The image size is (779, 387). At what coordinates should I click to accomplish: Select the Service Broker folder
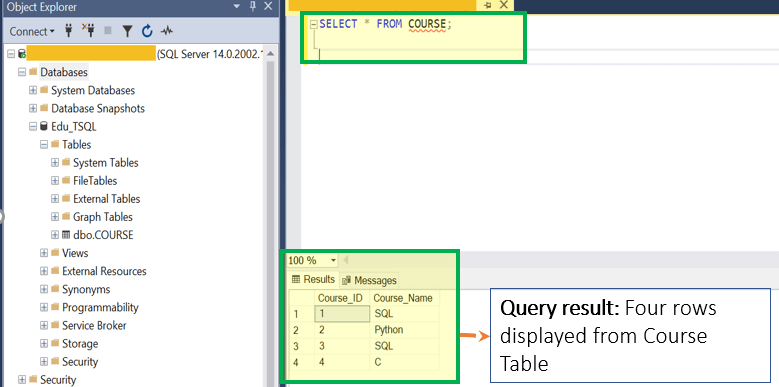coord(94,325)
